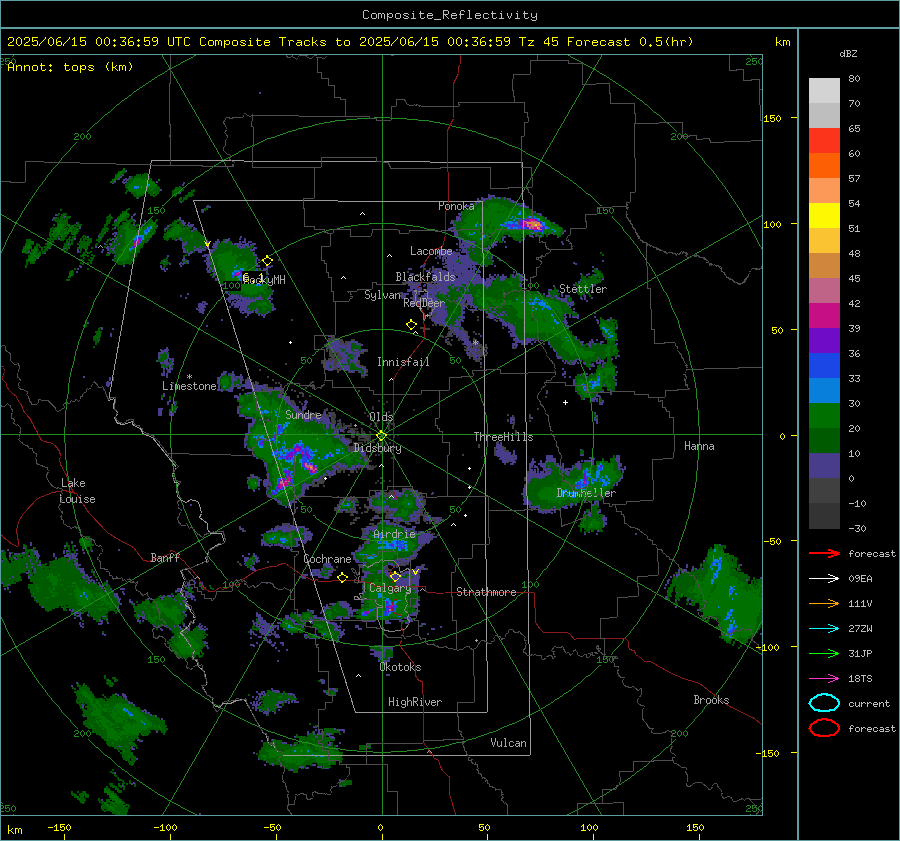Click the -100 tick on the bottom axis
The height and width of the screenshot is (841, 900).
click(x=165, y=827)
